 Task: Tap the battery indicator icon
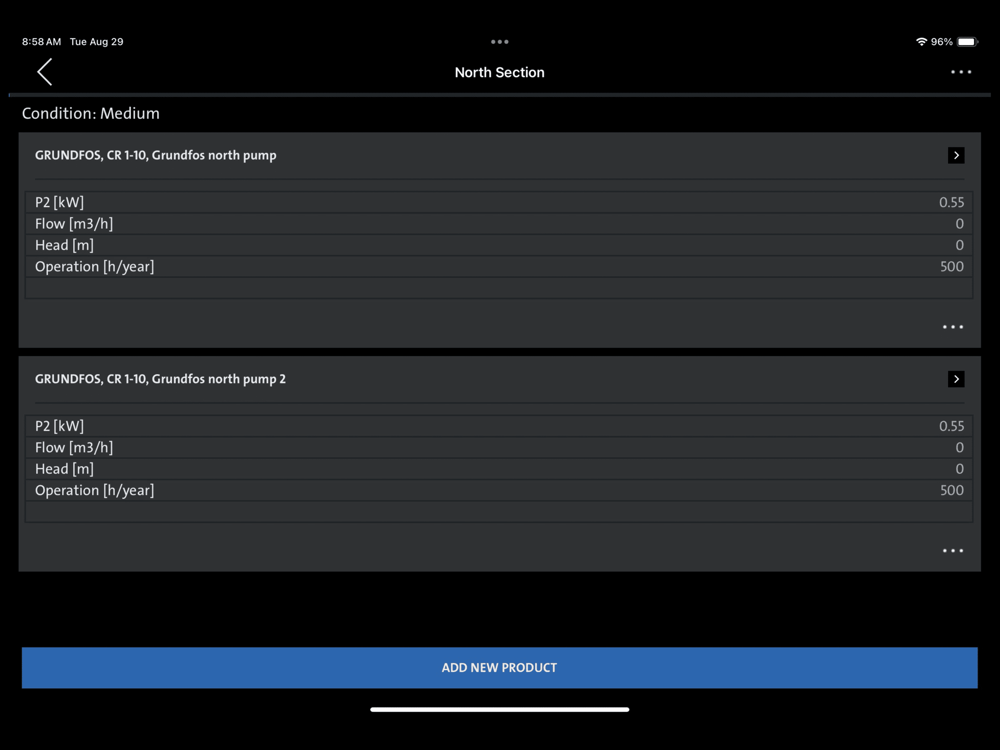[967, 41]
